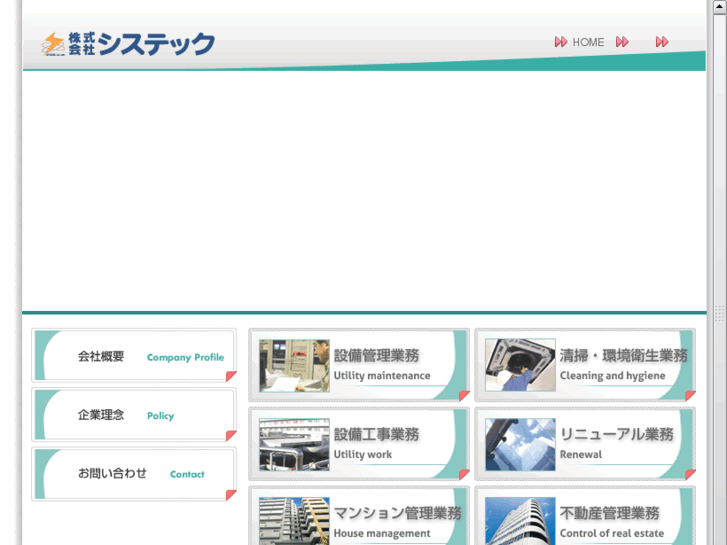Click the red corner fold on Utility maintenance
This screenshot has height=545, width=727.
tap(464, 396)
